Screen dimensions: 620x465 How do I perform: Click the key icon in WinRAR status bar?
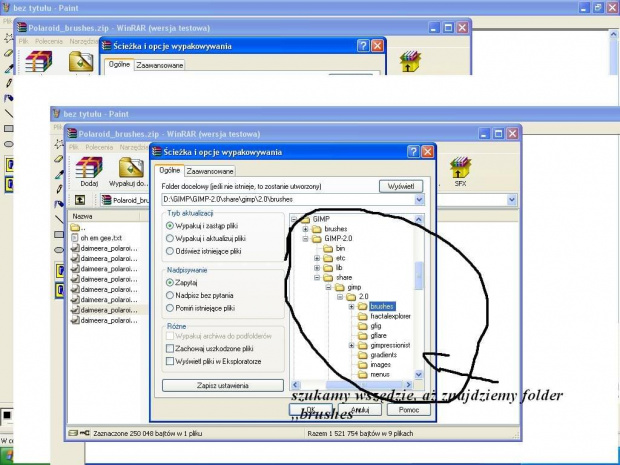coord(85,433)
